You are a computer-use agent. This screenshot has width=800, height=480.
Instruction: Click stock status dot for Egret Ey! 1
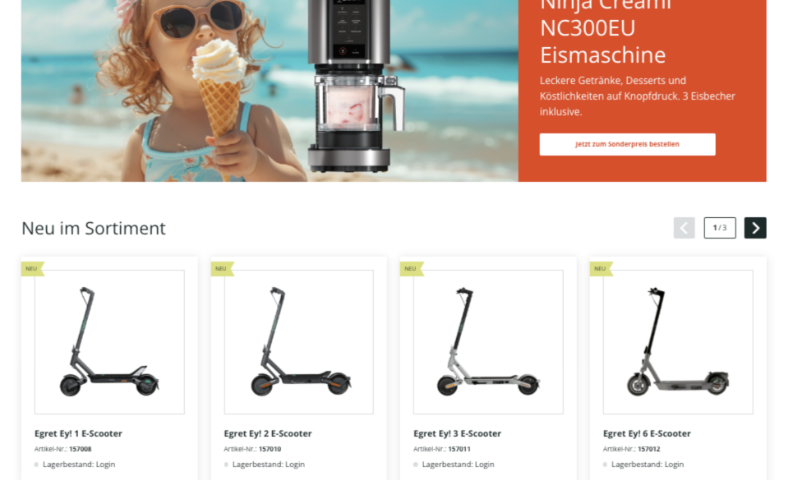pyautogui.click(x=37, y=465)
